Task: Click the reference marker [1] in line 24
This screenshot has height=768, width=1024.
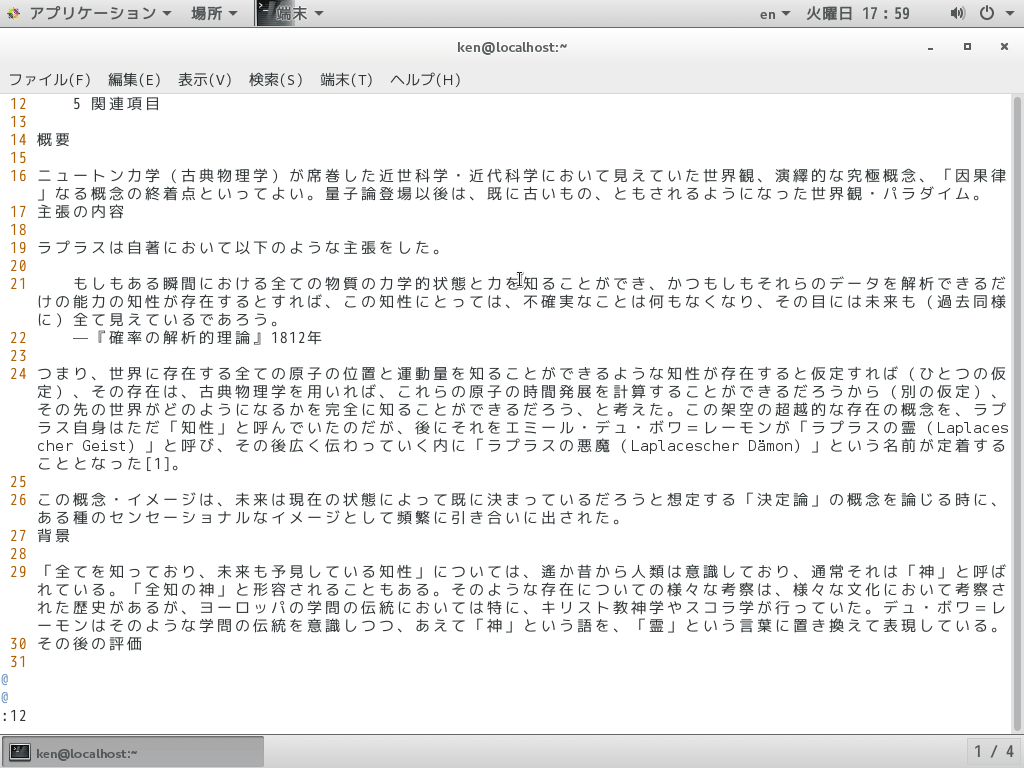Action: point(162,464)
